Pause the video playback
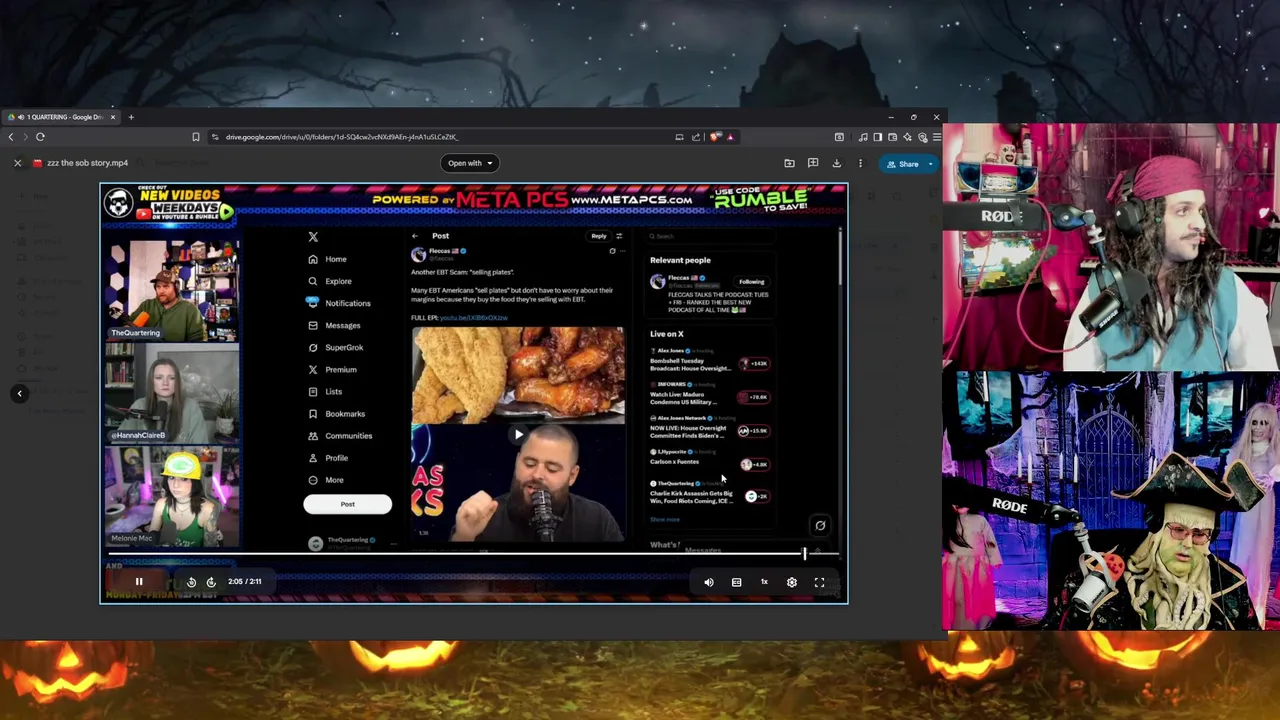The height and width of the screenshot is (720, 1280). tap(139, 581)
